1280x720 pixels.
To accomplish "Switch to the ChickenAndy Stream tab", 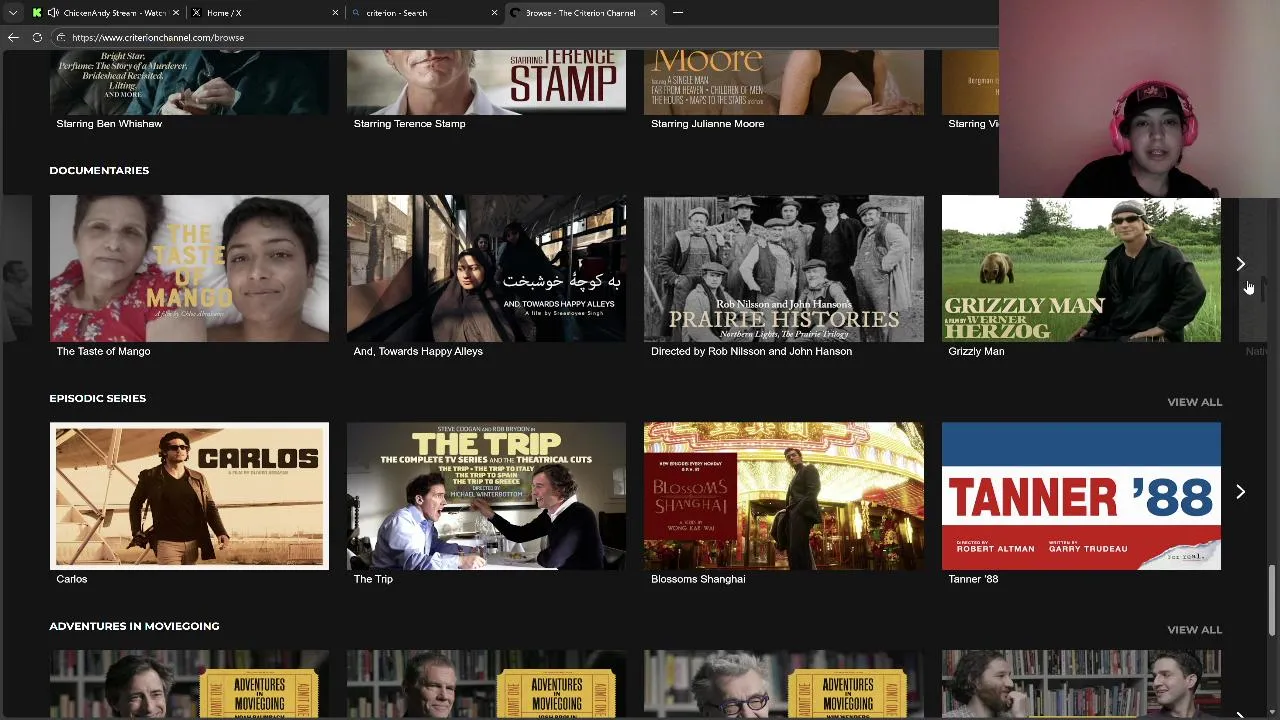I will coord(105,13).
